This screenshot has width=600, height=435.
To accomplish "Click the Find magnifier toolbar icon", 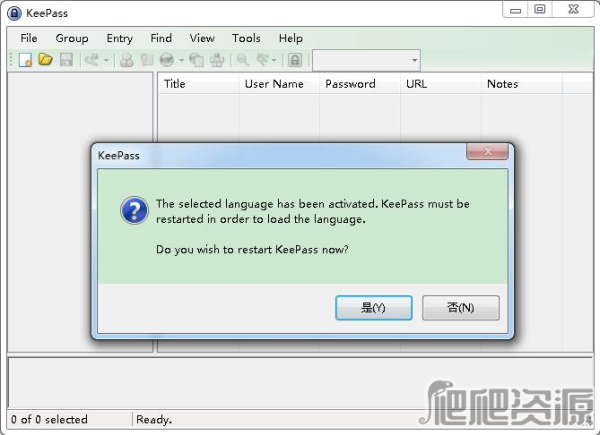I will click(x=243, y=60).
